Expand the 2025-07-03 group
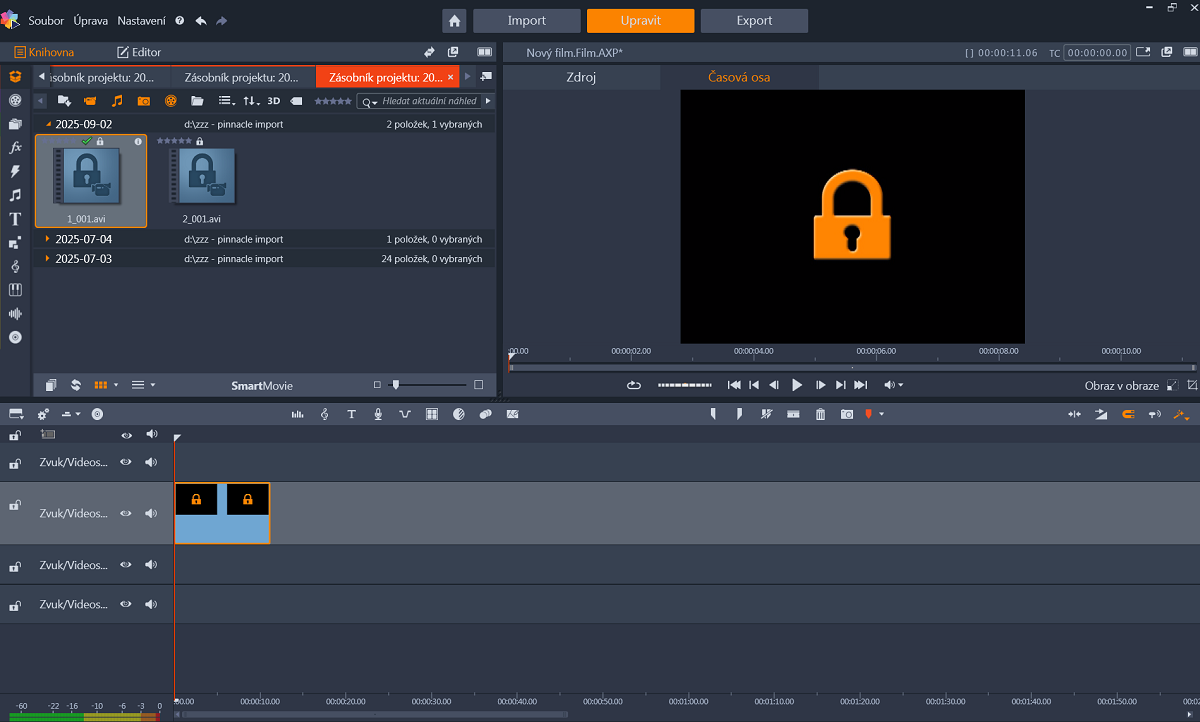Screen dimensions: 1200x722 [47, 259]
